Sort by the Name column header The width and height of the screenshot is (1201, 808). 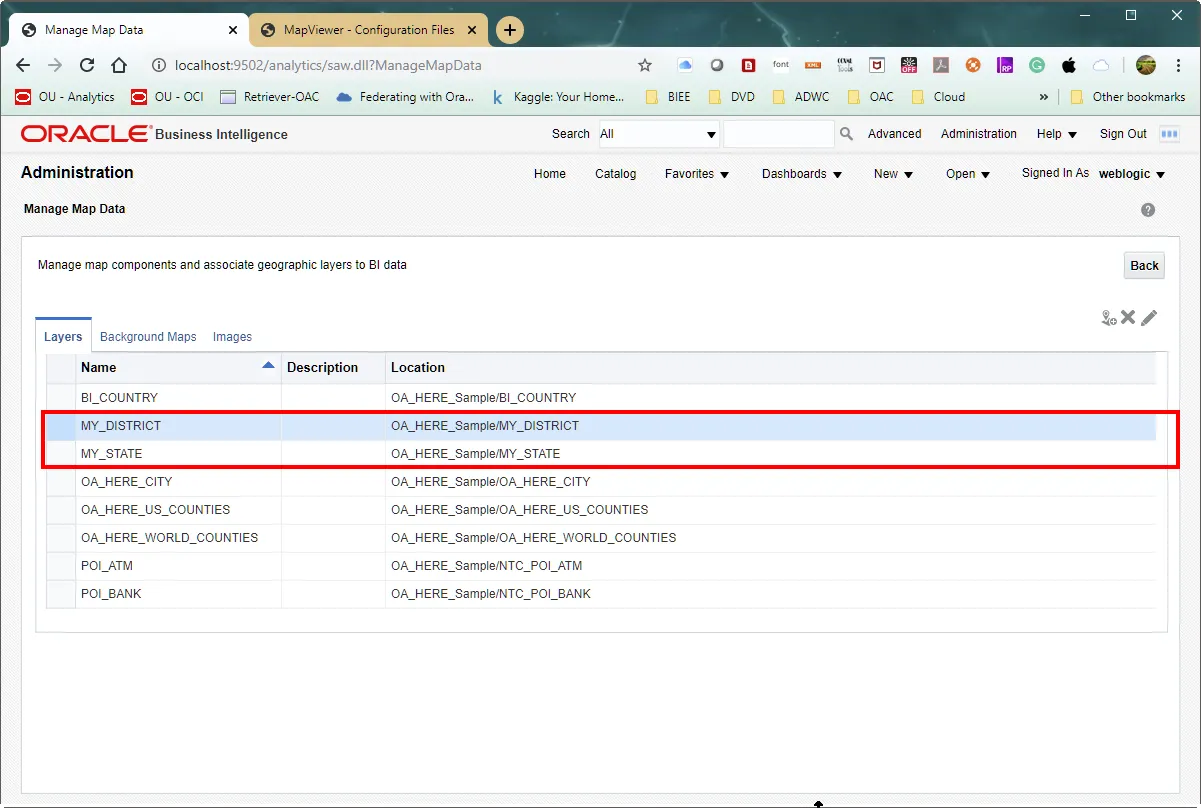click(x=99, y=367)
